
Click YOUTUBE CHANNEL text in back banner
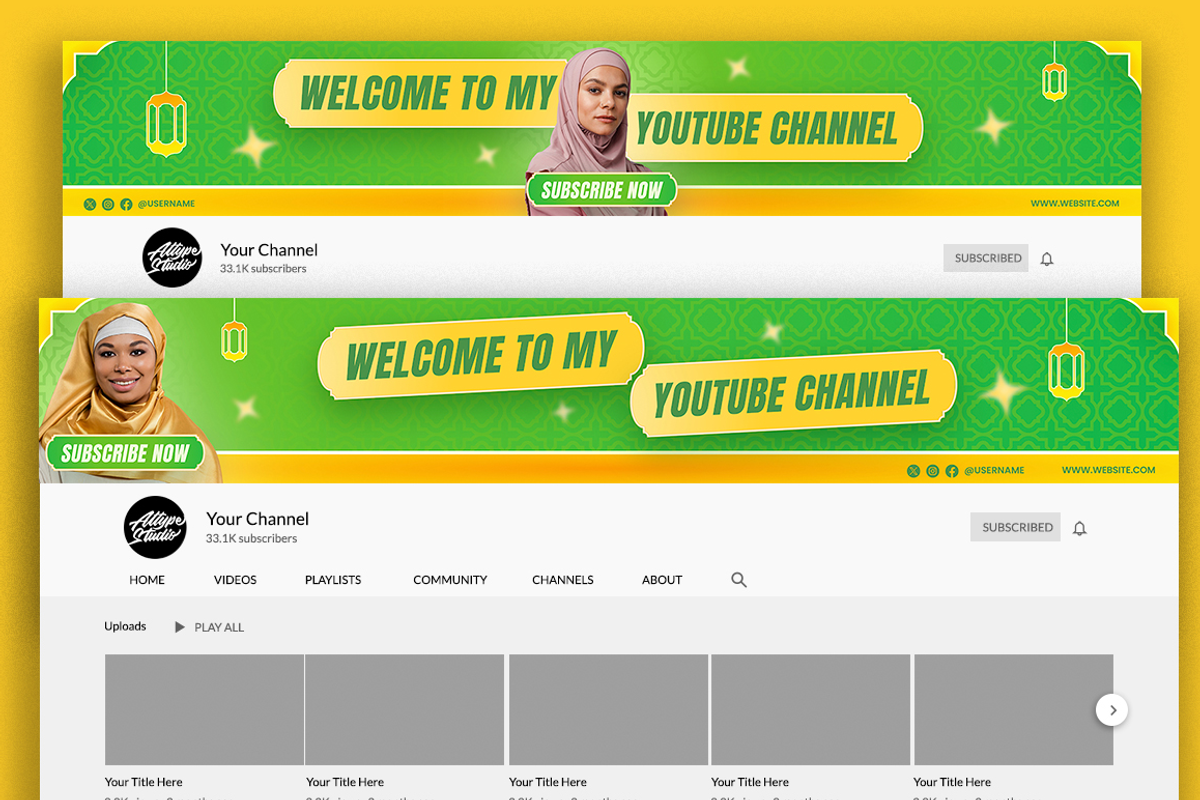coord(768,130)
